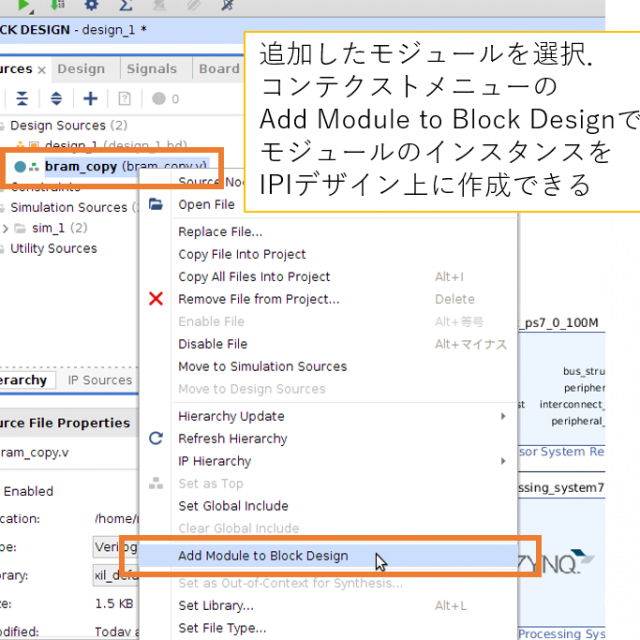Open Settings gear in top toolbar
Screen dimensions: 640x640
(x=91, y=5)
